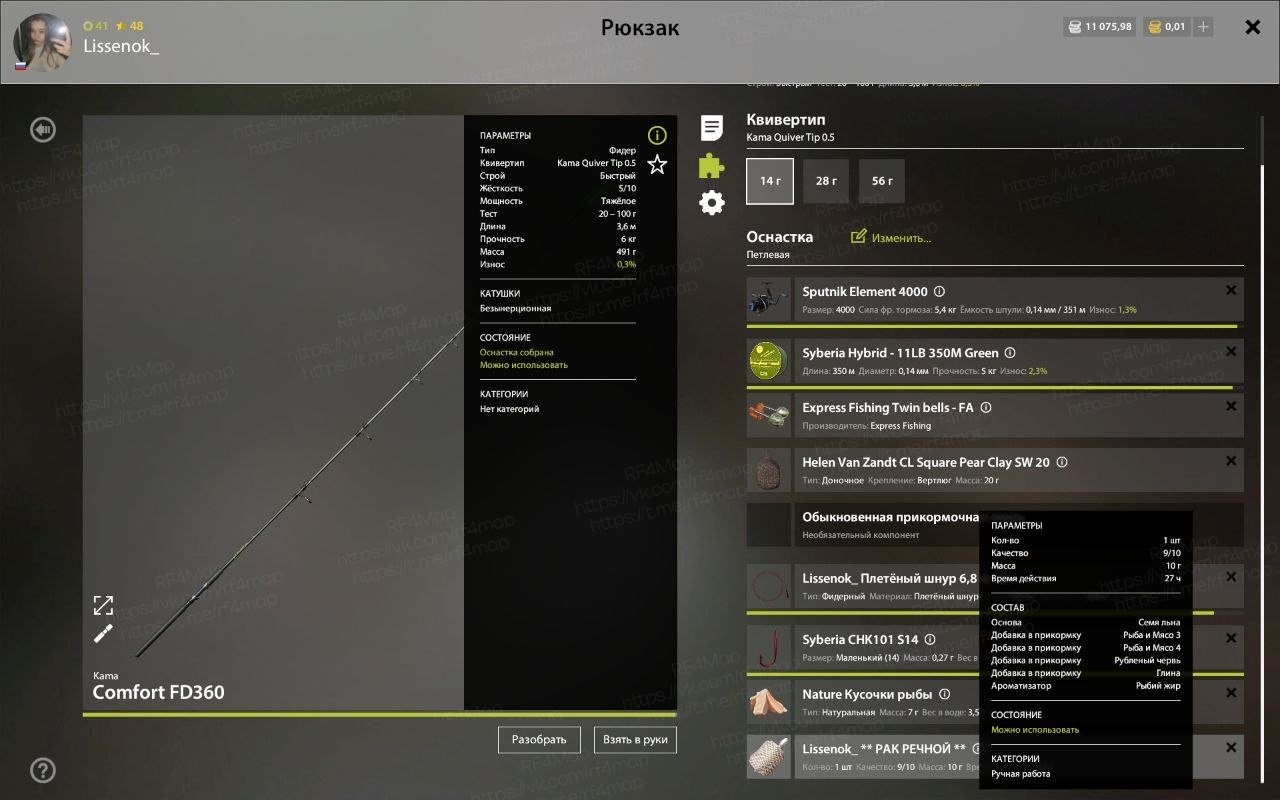The height and width of the screenshot is (800, 1280).
Task: Toggle the favorite star for this rod
Action: coord(657,165)
